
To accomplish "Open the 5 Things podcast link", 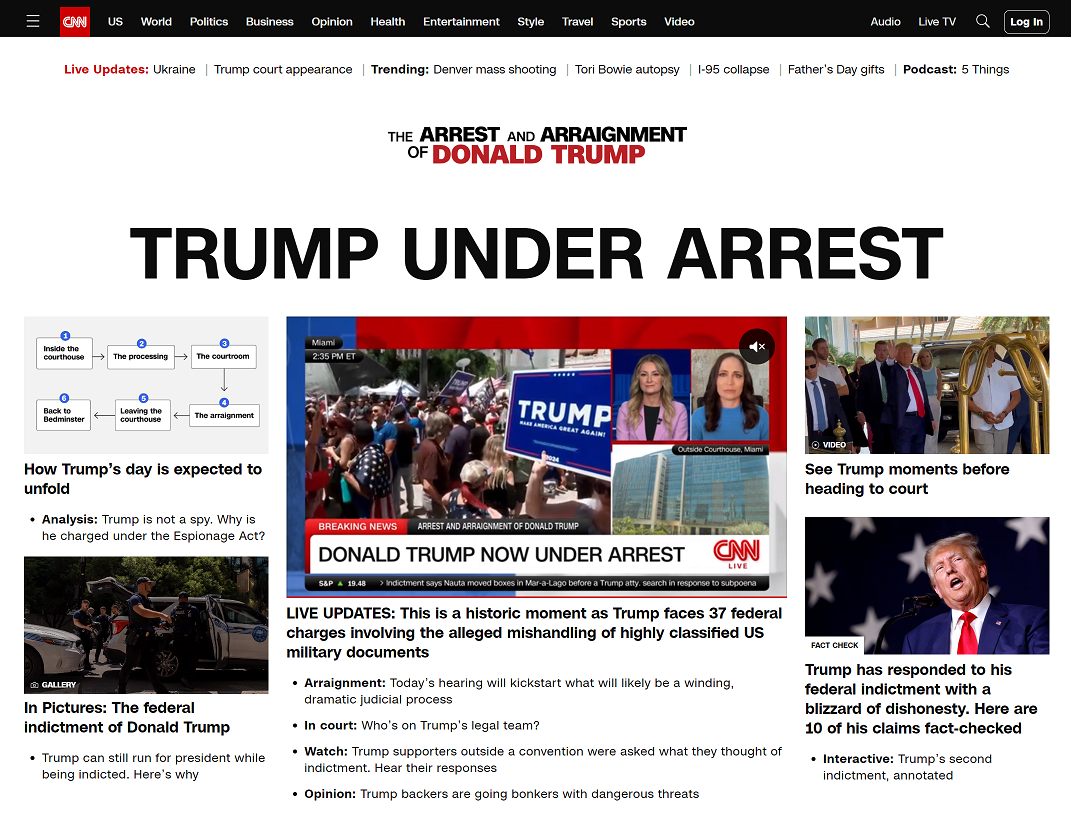I will (985, 70).
